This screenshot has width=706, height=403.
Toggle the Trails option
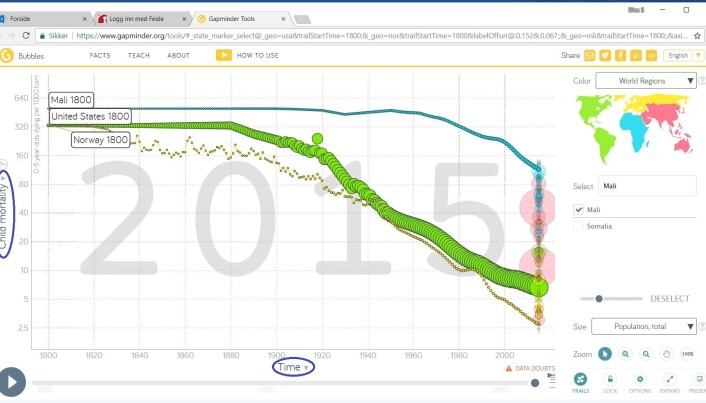pyautogui.click(x=580, y=382)
